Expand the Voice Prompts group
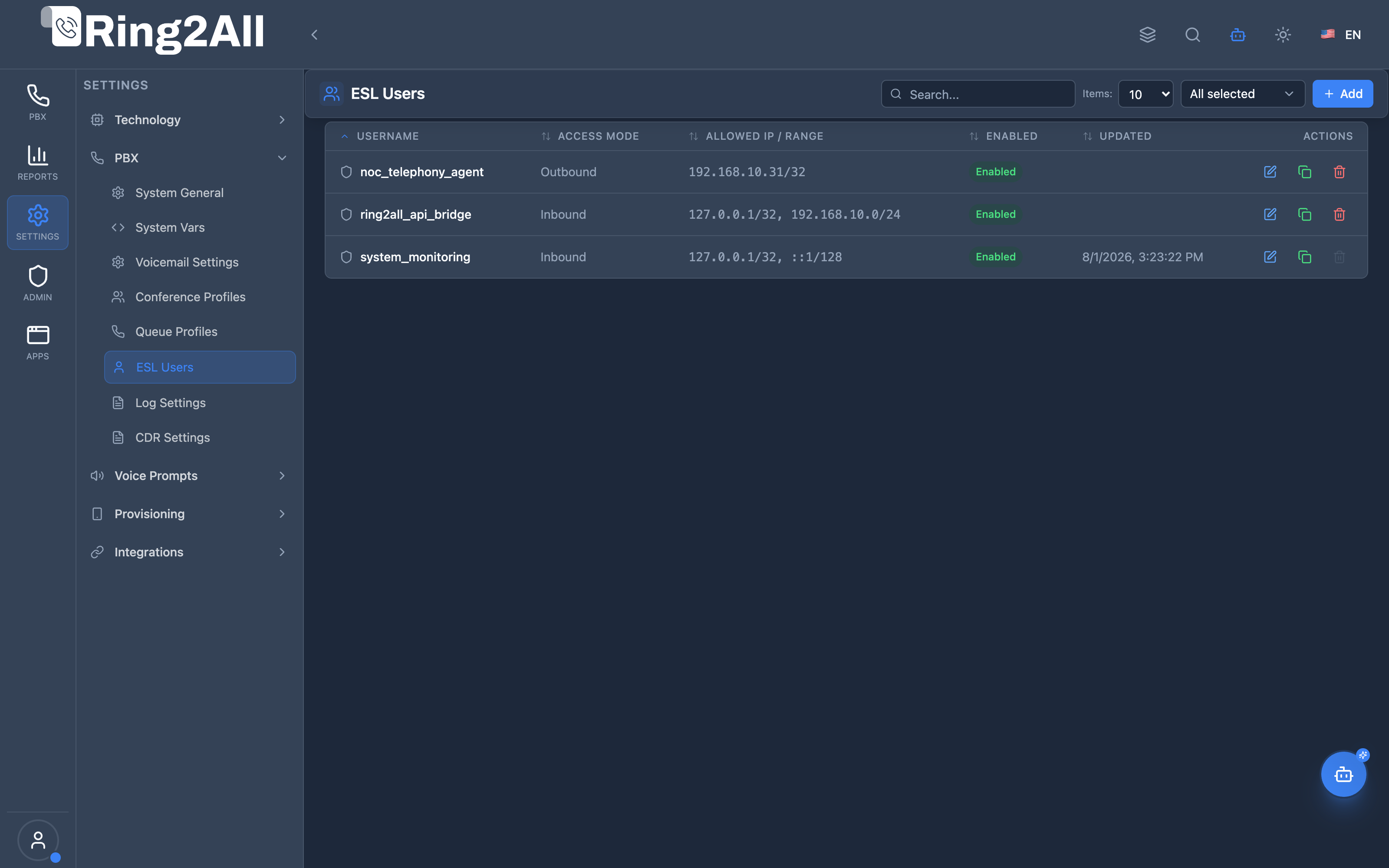 (189, 475)
